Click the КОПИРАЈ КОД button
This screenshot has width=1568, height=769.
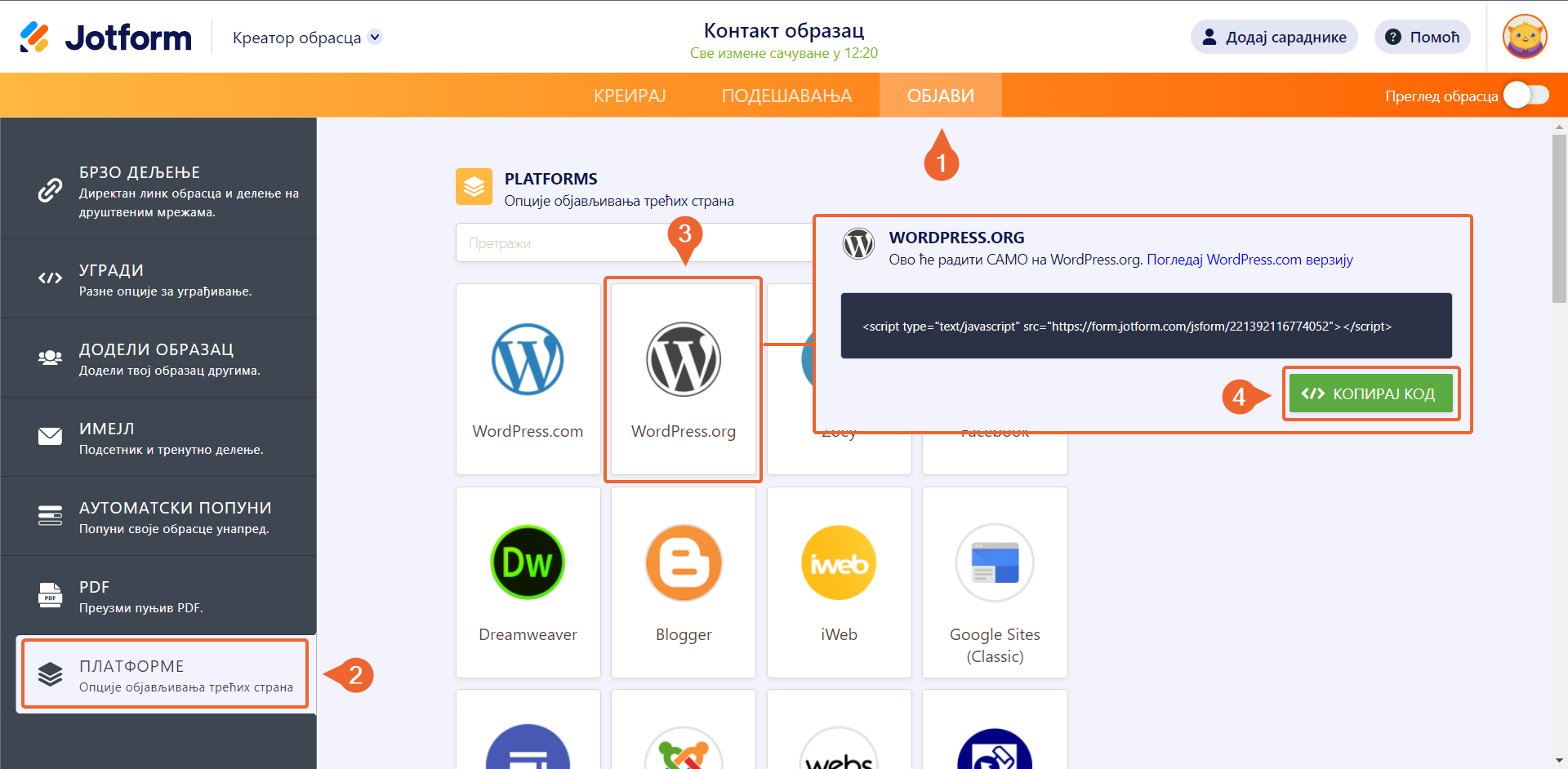tap(1371, 393)
